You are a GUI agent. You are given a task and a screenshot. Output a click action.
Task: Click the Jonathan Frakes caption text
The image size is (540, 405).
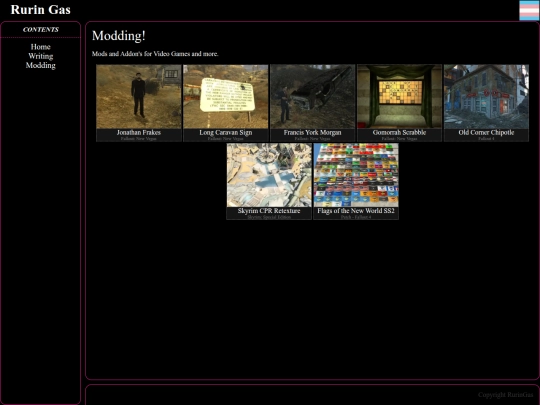click(139, 132)
